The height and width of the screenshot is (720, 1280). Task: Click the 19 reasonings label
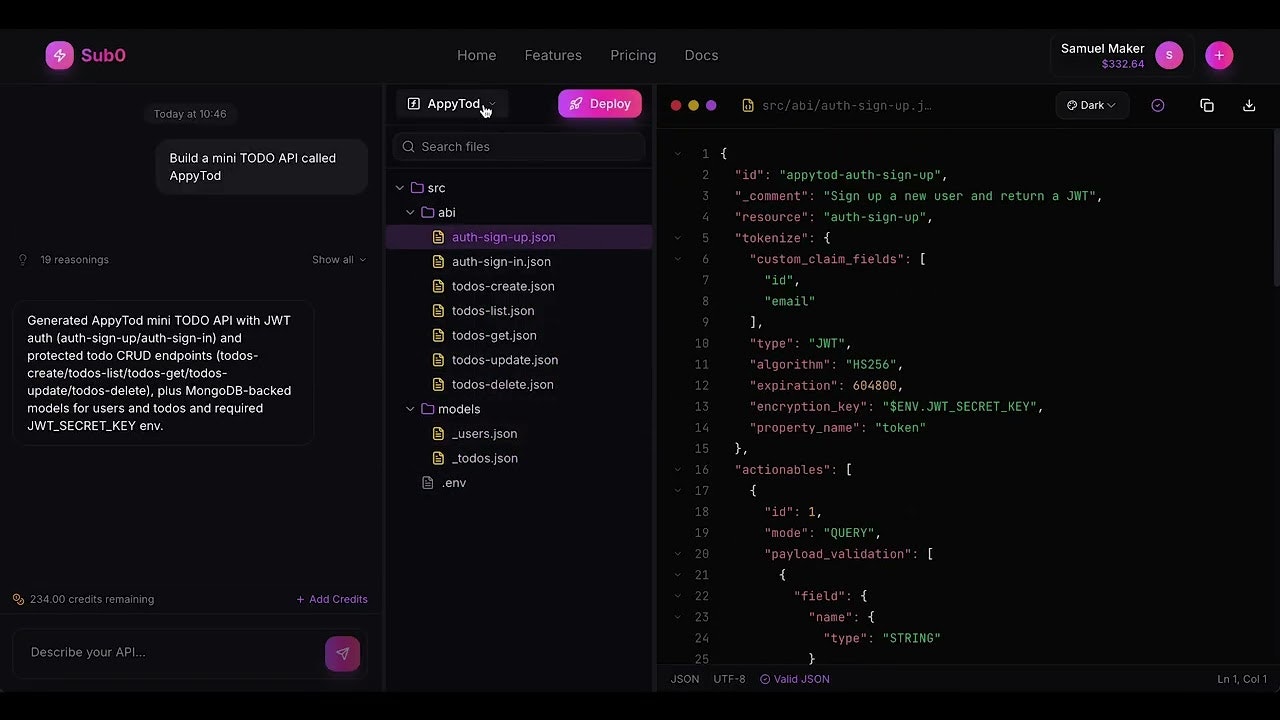coord(74,259)
